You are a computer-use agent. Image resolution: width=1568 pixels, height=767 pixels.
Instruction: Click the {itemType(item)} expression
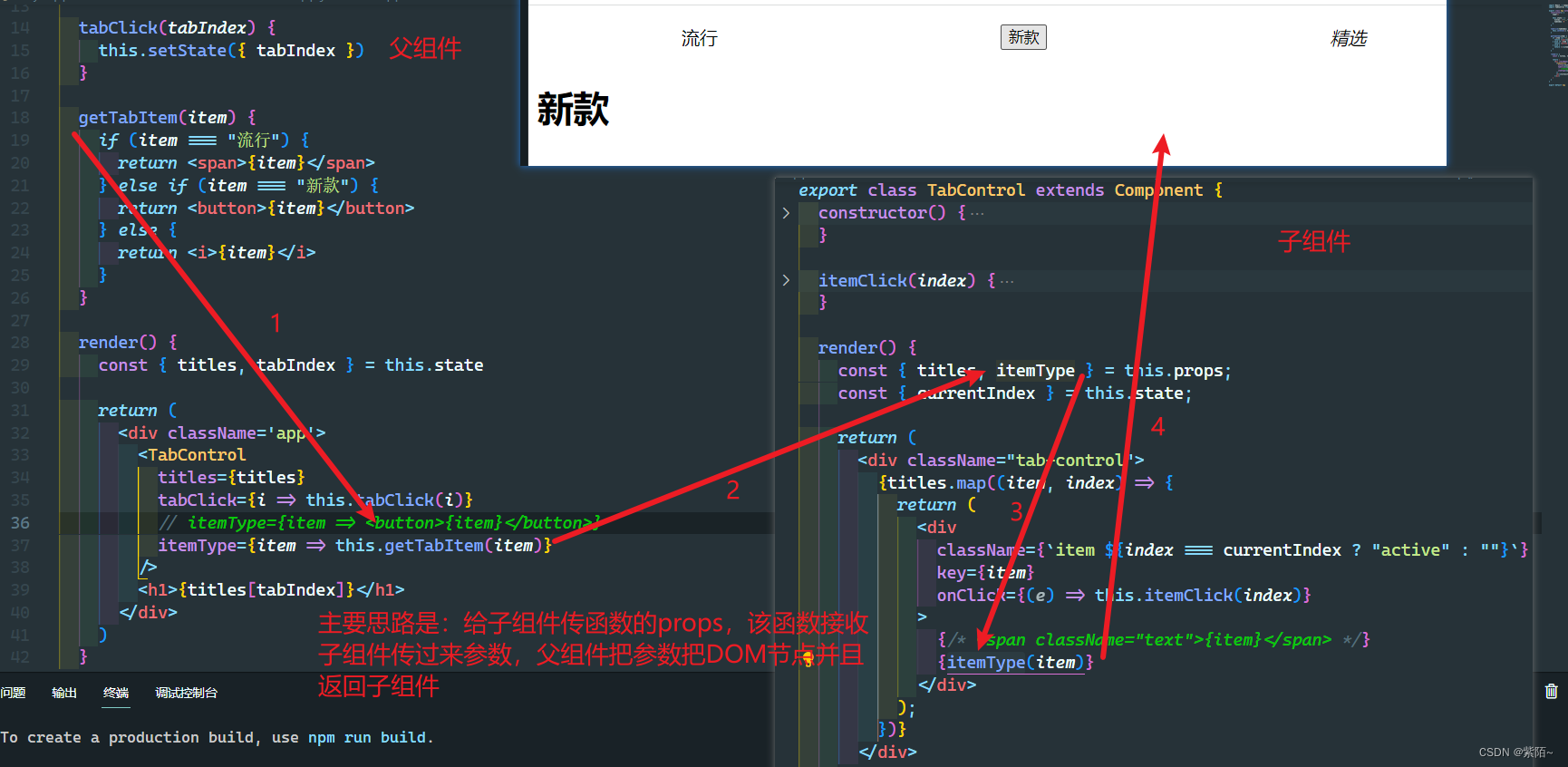[1016, 663]
